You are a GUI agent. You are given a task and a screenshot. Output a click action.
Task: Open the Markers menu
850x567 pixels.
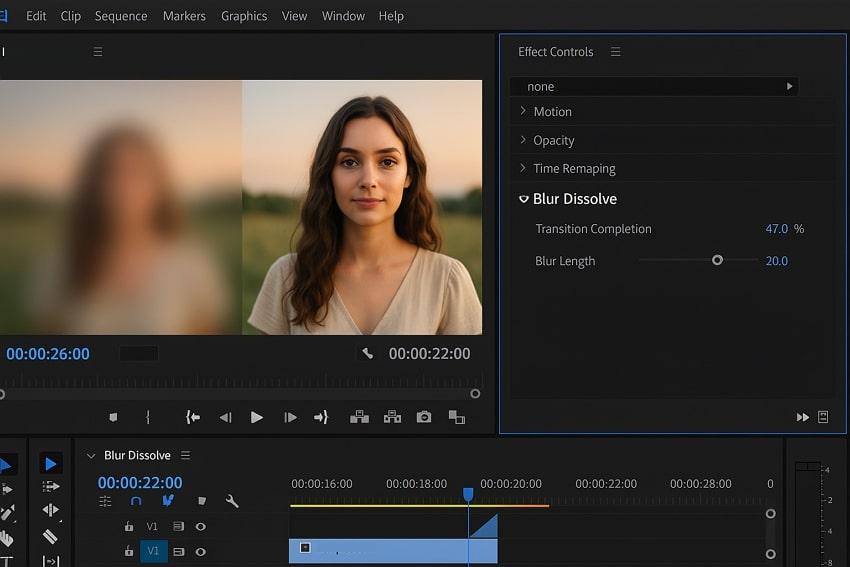184,16
